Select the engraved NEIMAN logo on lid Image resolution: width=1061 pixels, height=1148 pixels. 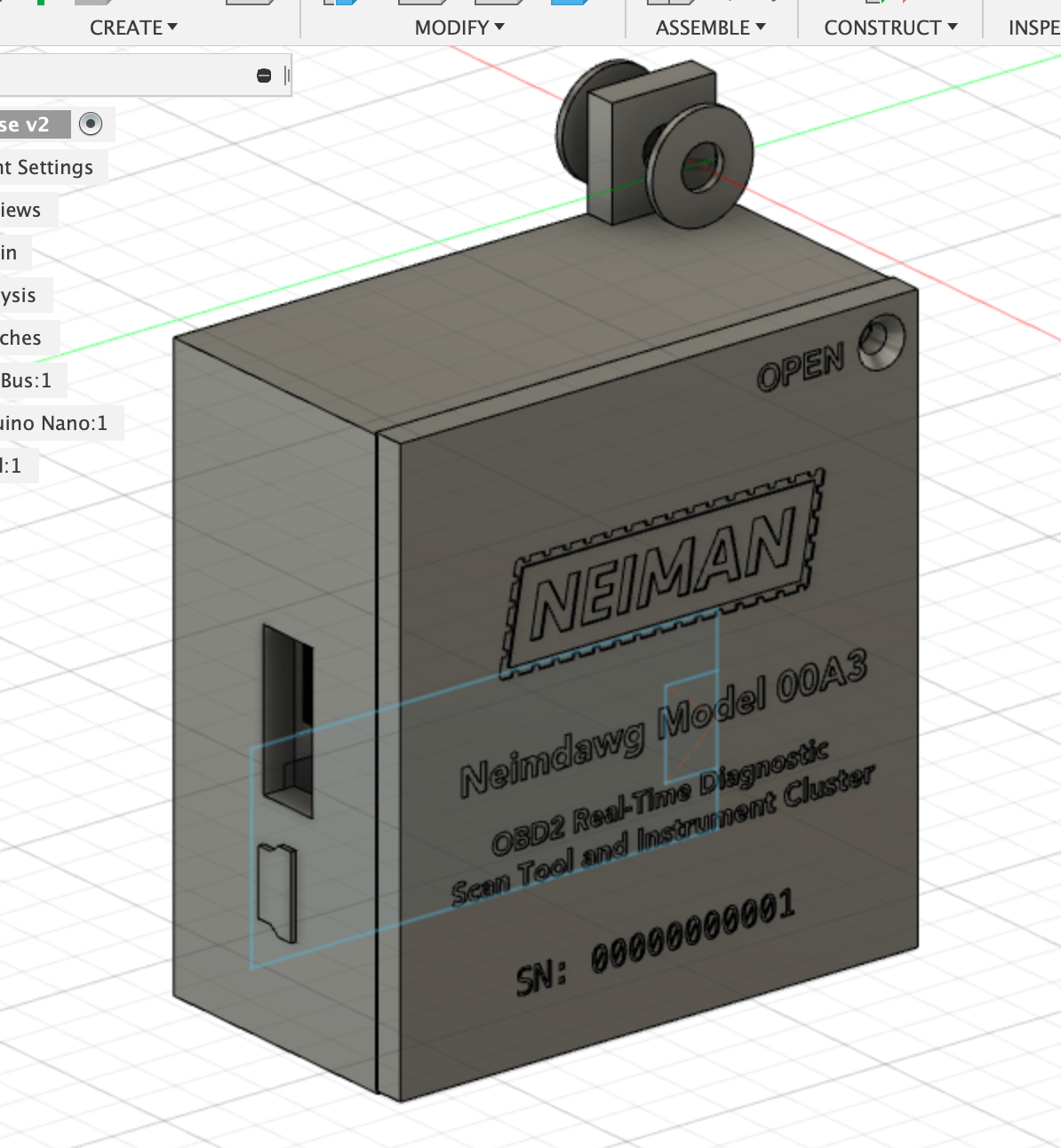tap(663, 573)
